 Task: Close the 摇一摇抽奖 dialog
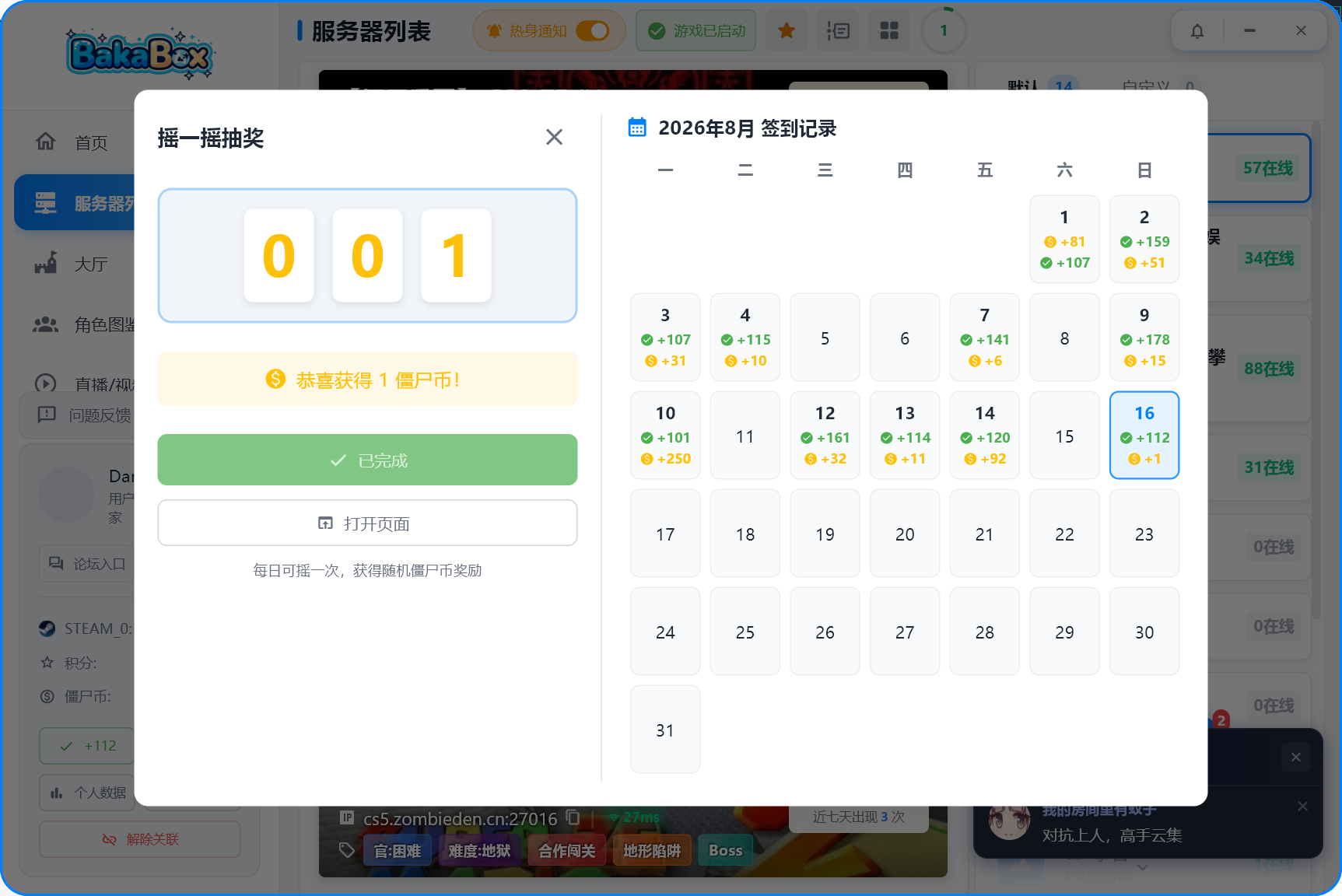tap(554, 138)
